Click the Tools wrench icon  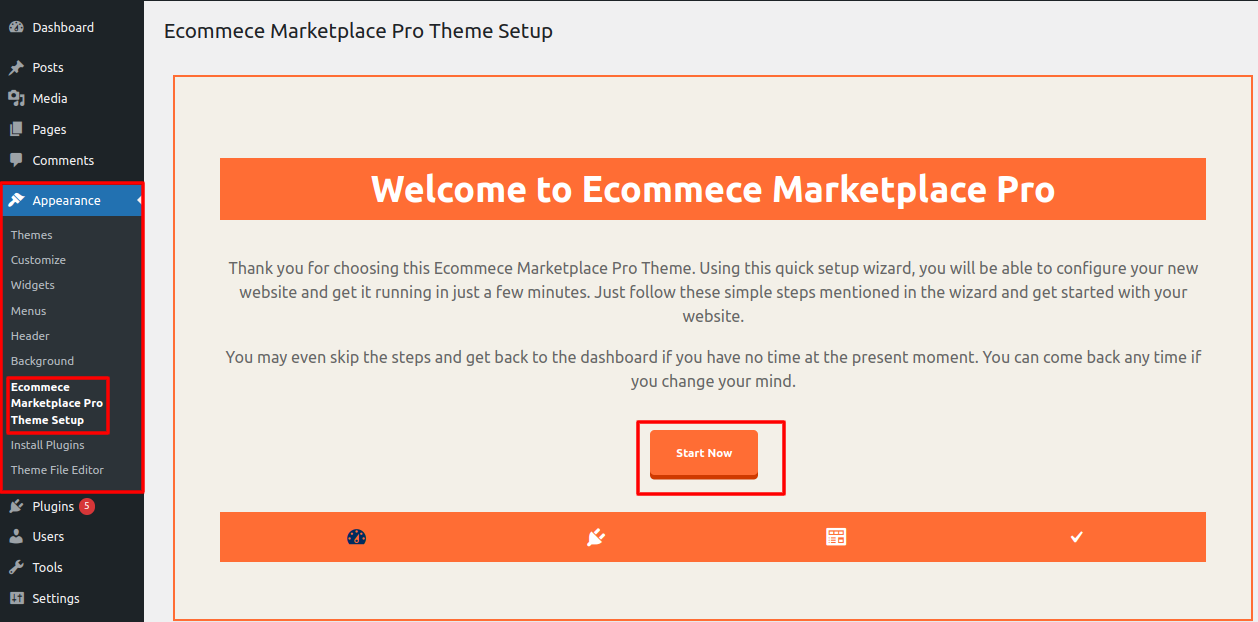click(x=16, y=568)
